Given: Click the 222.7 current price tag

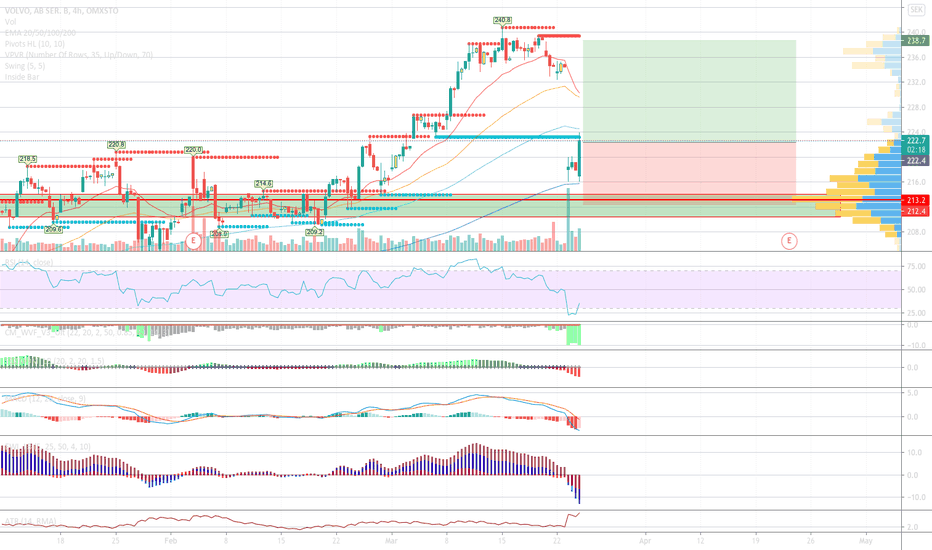Looking at the screenshot, I should [x=915, y=140].
